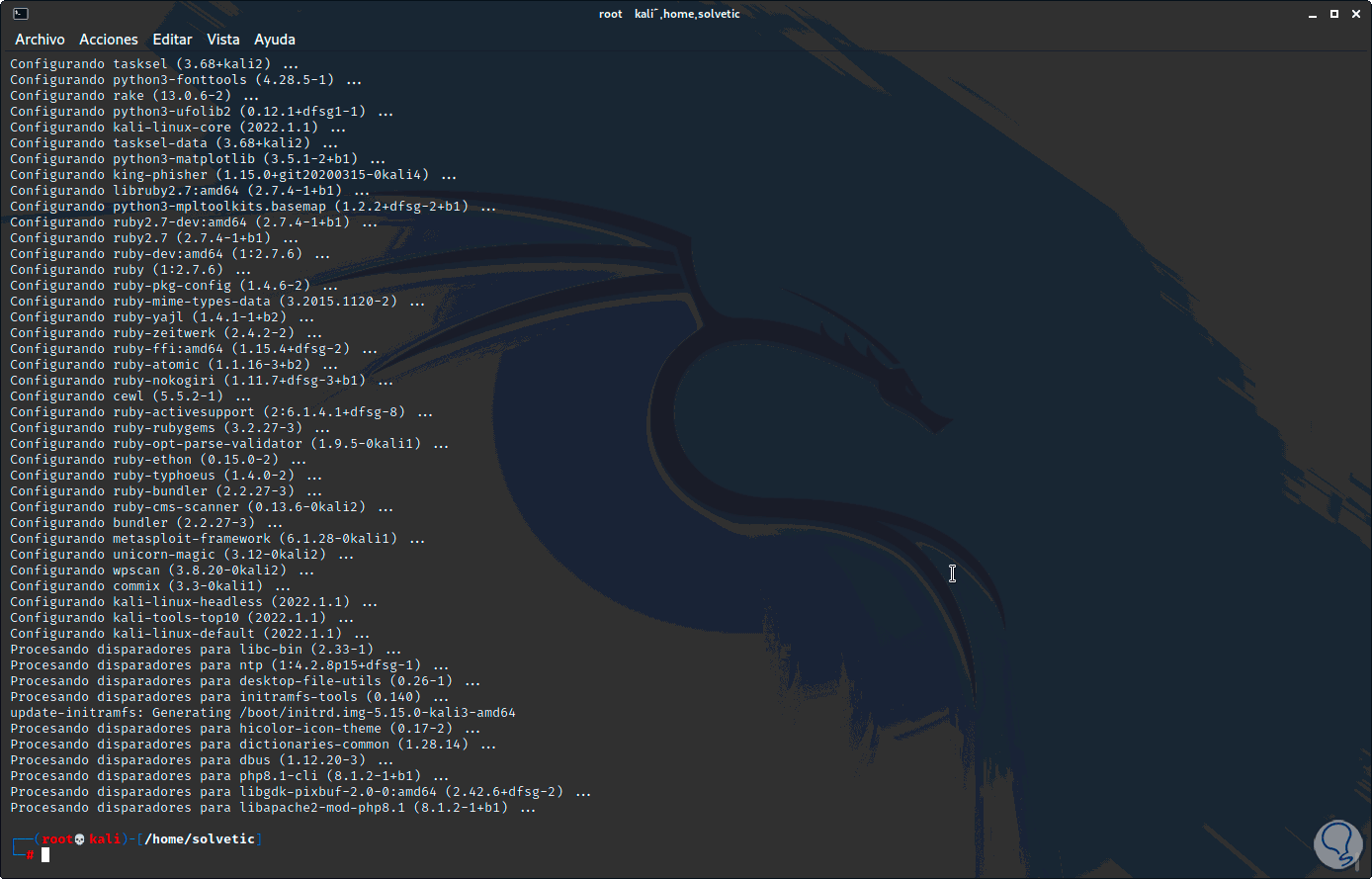Click the ruby-typhoeus line
The width and height of the screenshot is (1372, 879).
pos(166,476)
